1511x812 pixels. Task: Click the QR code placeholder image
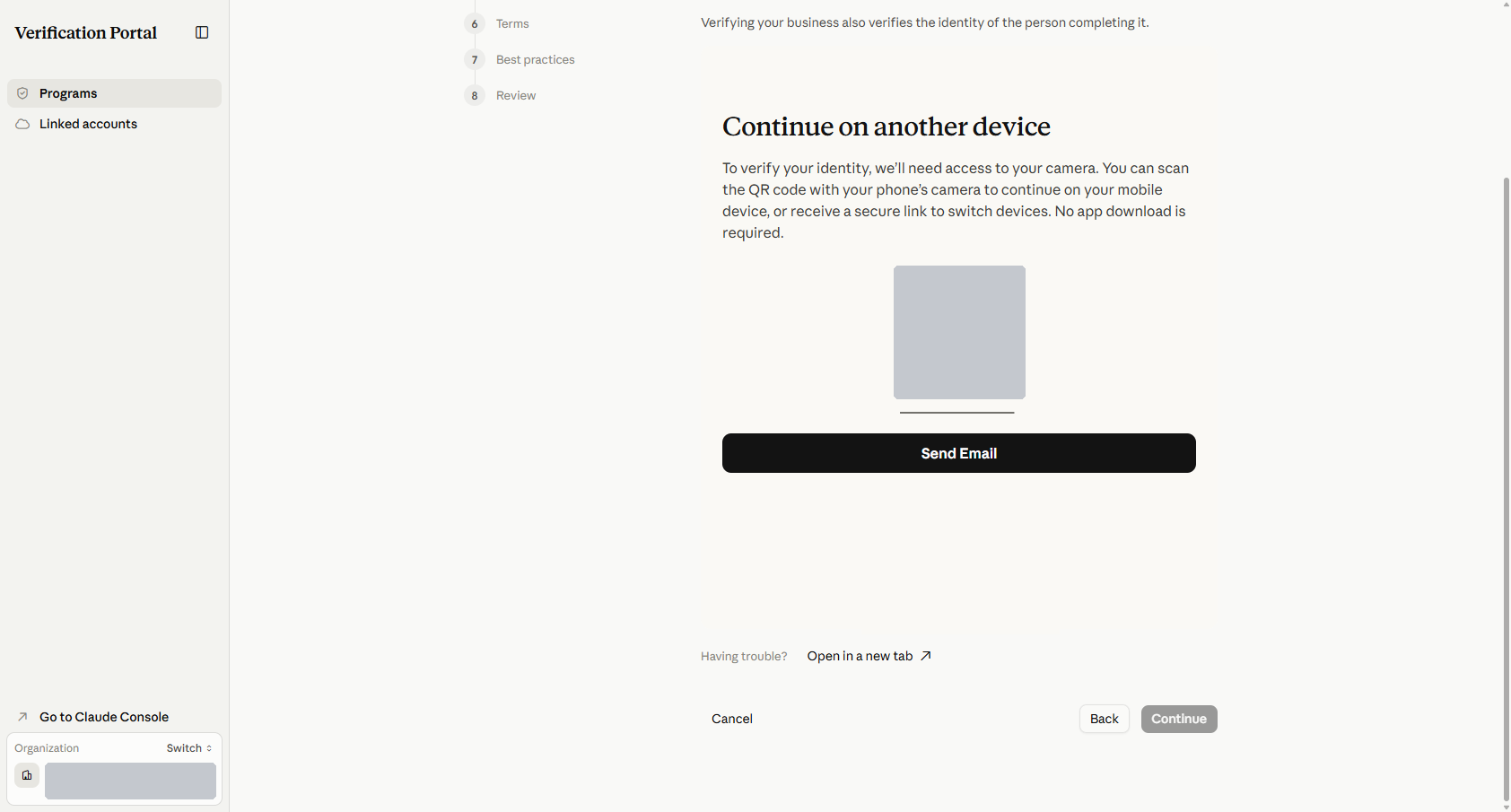[959, 332]
